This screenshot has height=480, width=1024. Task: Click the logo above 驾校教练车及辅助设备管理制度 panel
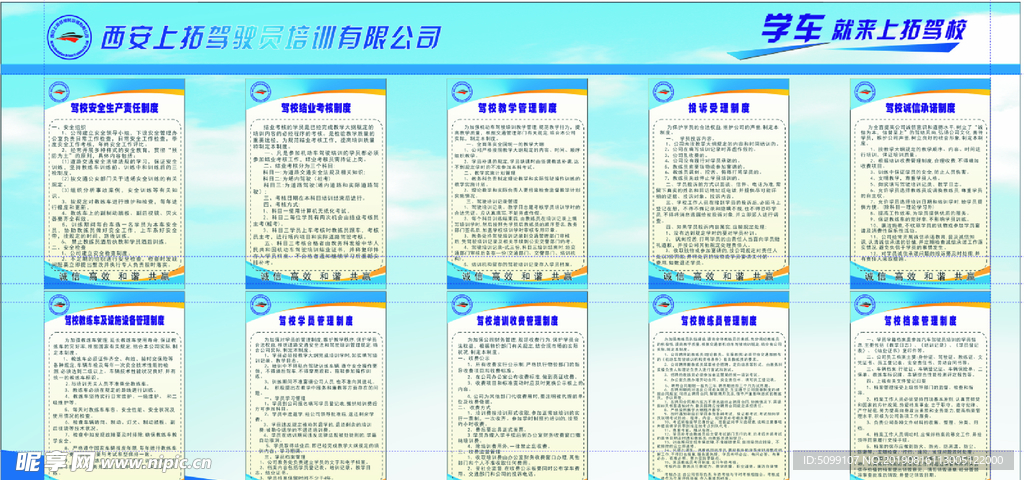point(59,304)
